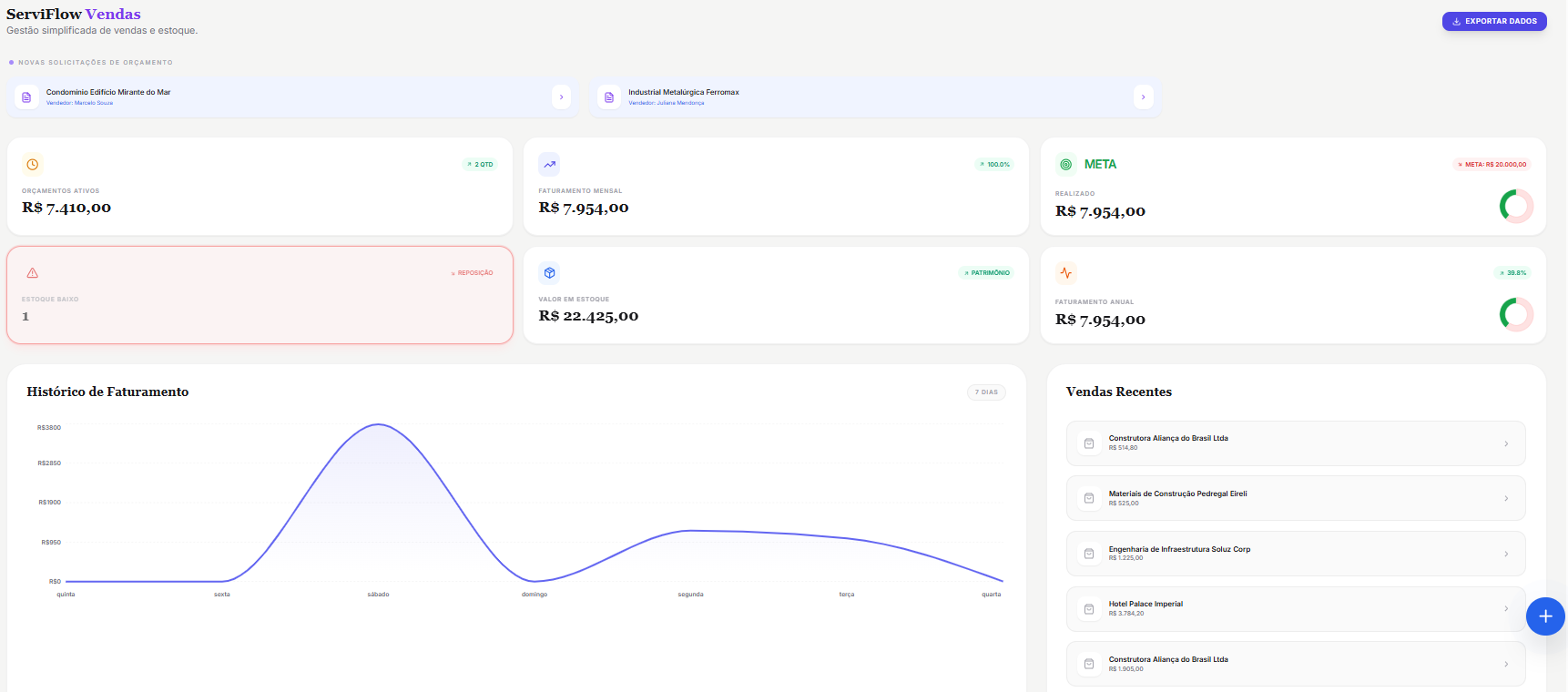Open the Materiais de Construção Pedregal Eireli chevron
The image size is (1568, 692).
[x=1506, y=498]
